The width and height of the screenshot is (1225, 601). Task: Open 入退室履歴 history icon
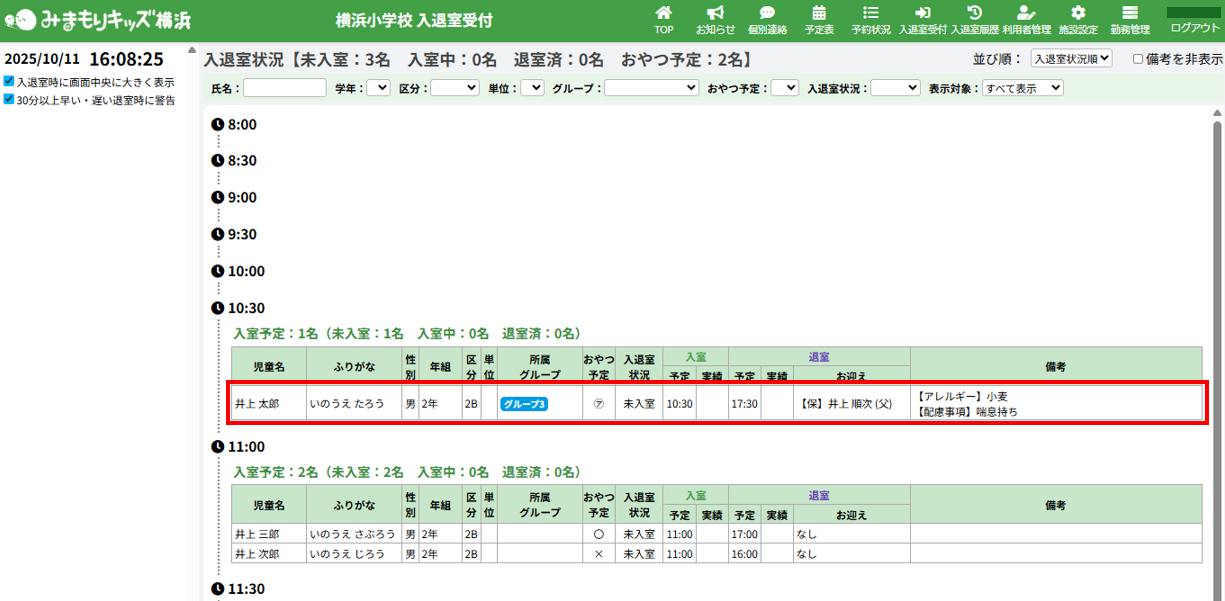pos(974,13)
